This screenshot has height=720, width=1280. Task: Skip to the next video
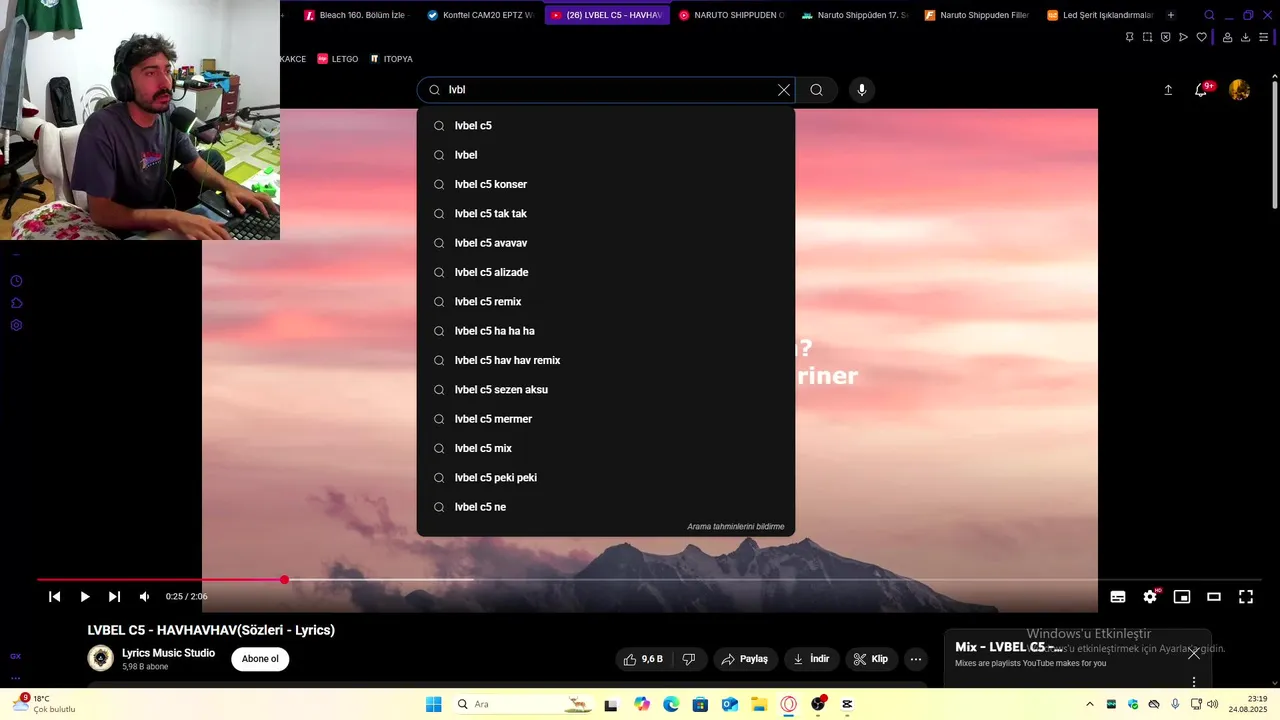tap(114, 597)
